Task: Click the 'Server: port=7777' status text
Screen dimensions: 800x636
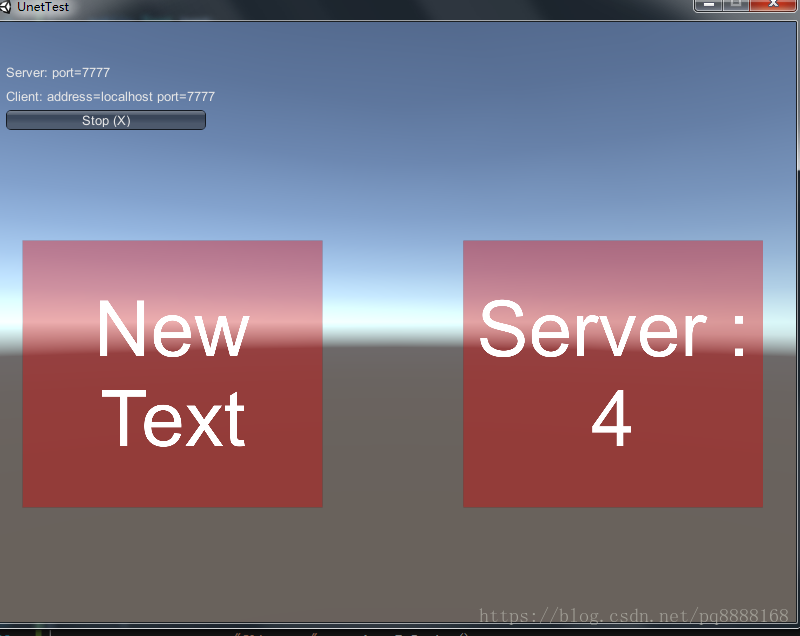Action: tap(58, 72)
